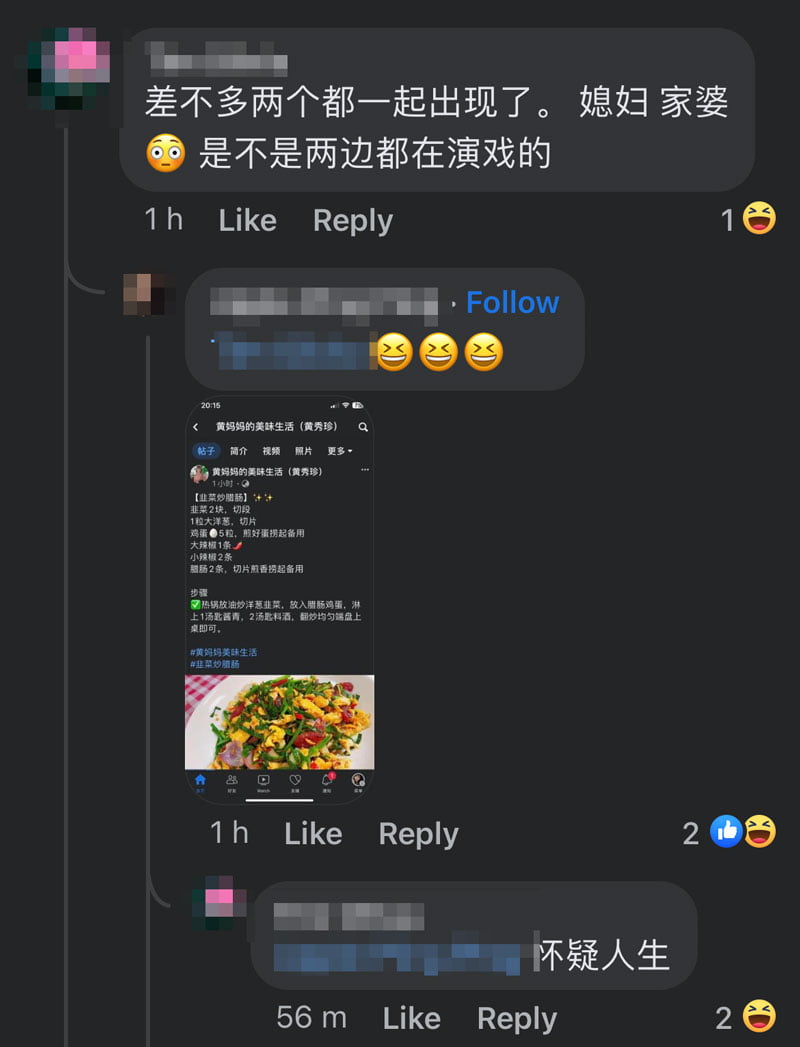Open the Haha reaction on the 56 m comment
Image resolution: width=800 pixels, height=1047 pixels.
coord(759,1016)
